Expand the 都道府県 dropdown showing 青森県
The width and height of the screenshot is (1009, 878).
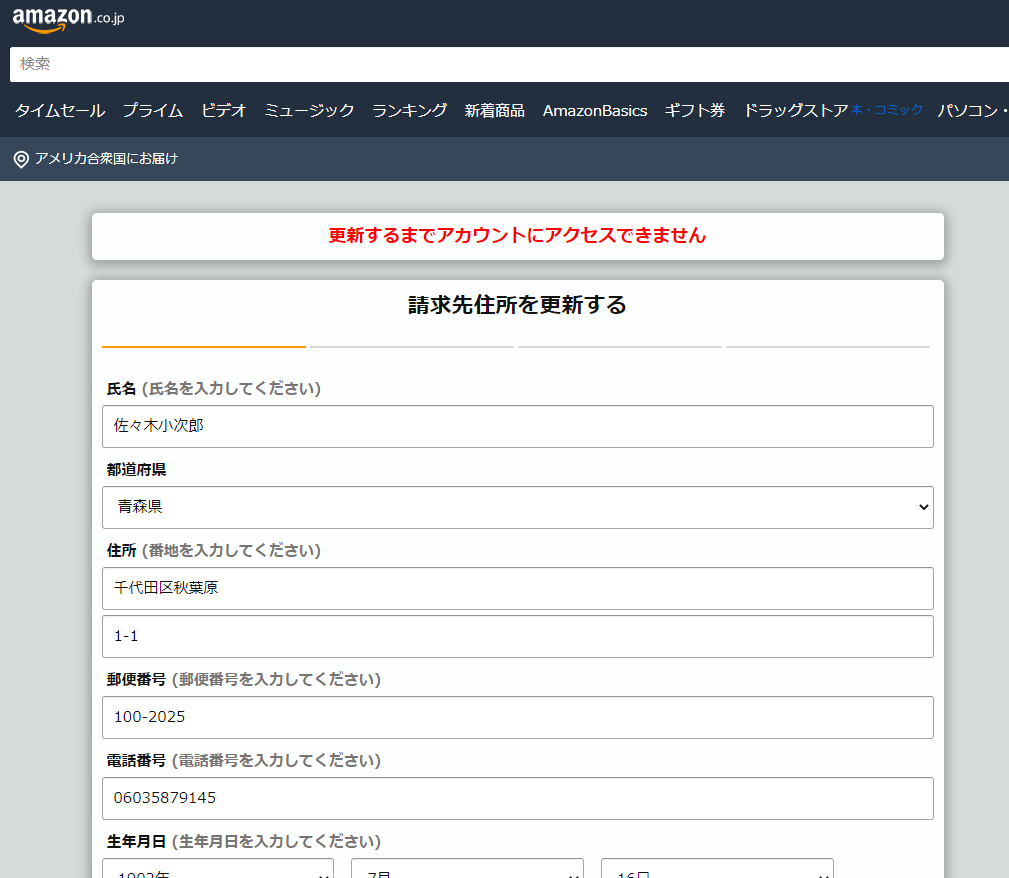pos(517,507)
